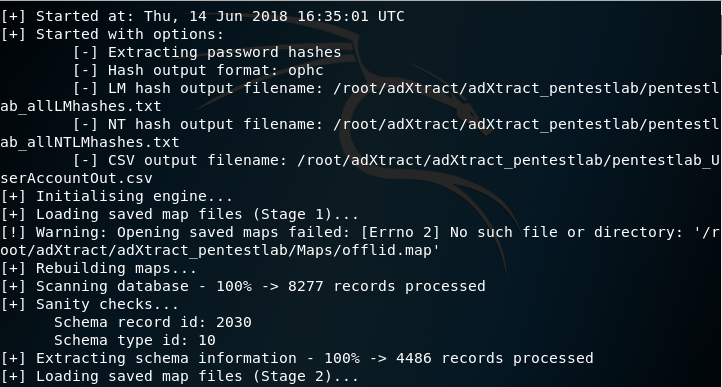This screenshot has height=387, width=722.
Task: Click the '8277 records processed' text
Action: [387, 286]
